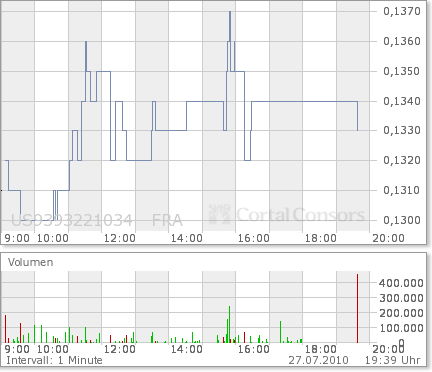Image resolution: width=432 pixels, height=372 pixels.
Task: Click 10:00 under the price chart
Action: click(x=53, y=238)
